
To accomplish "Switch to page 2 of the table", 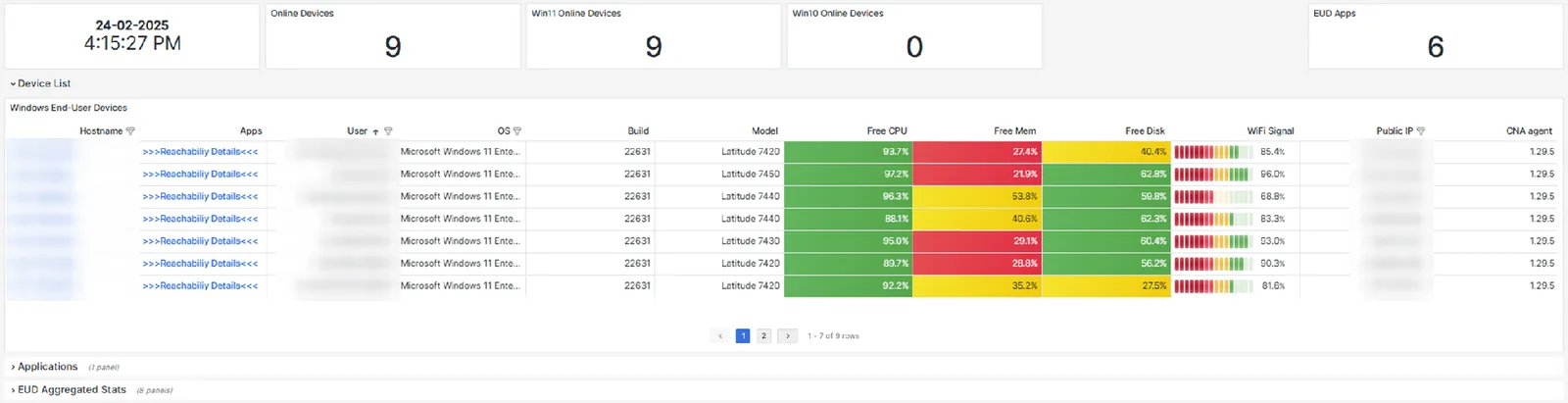I will [764, 335].
